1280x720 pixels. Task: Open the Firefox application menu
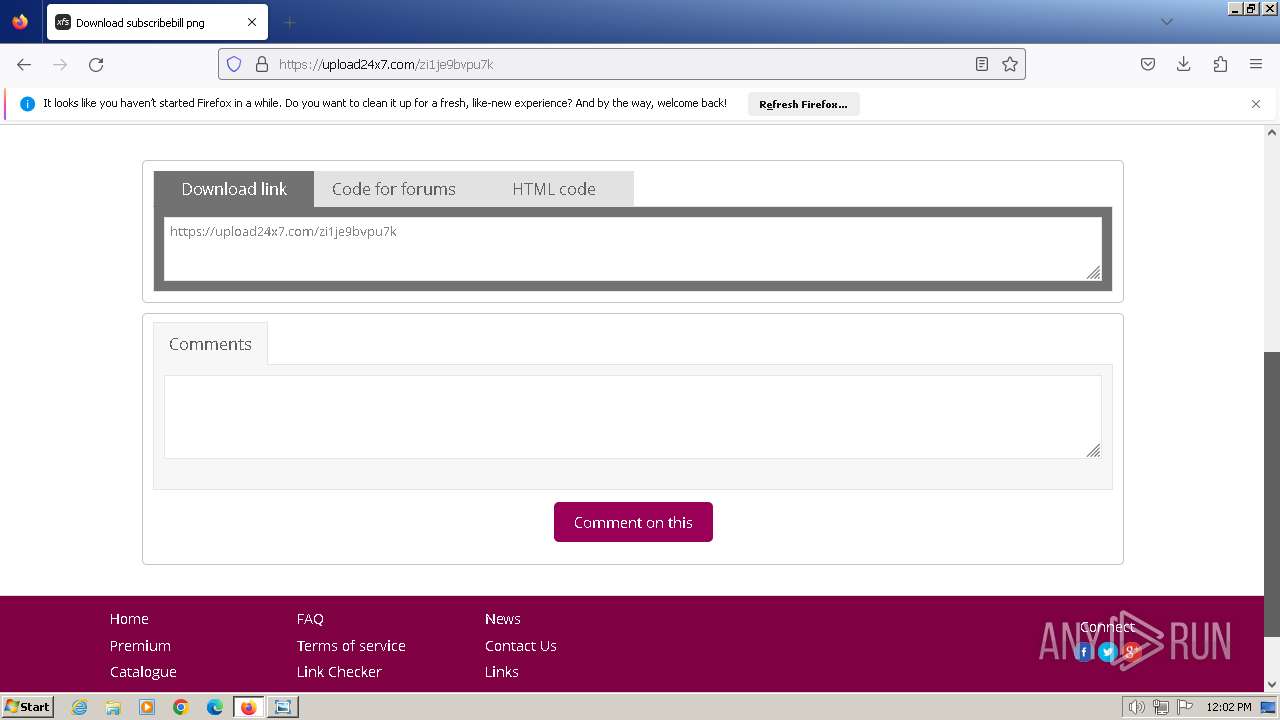click(x=1256, y=64)
